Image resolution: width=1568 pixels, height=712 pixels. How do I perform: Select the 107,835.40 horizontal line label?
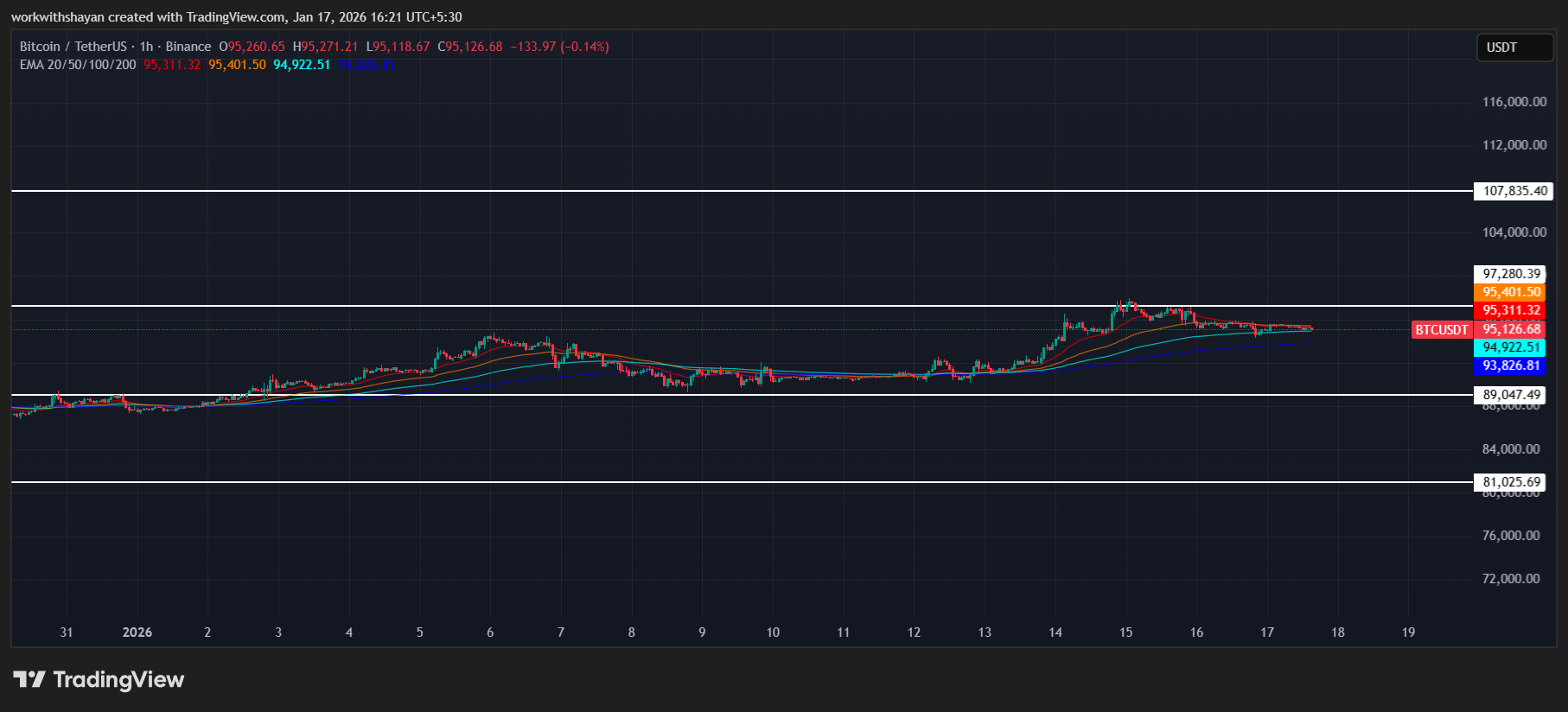pos(1514,191)
